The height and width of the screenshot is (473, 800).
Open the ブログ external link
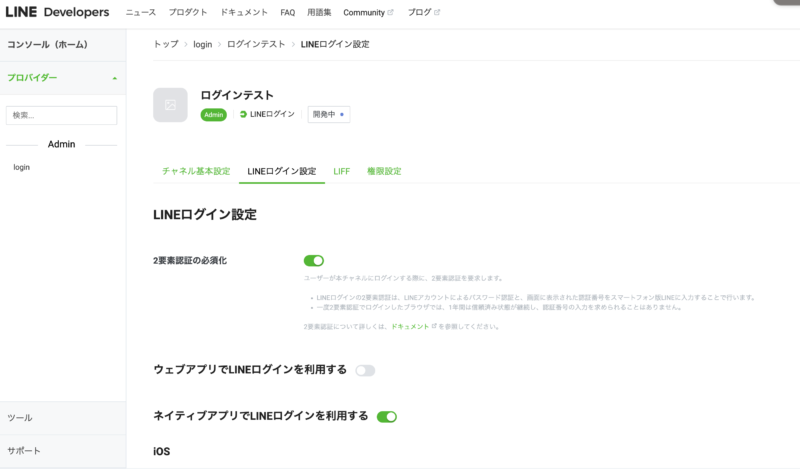coord(422,13)
